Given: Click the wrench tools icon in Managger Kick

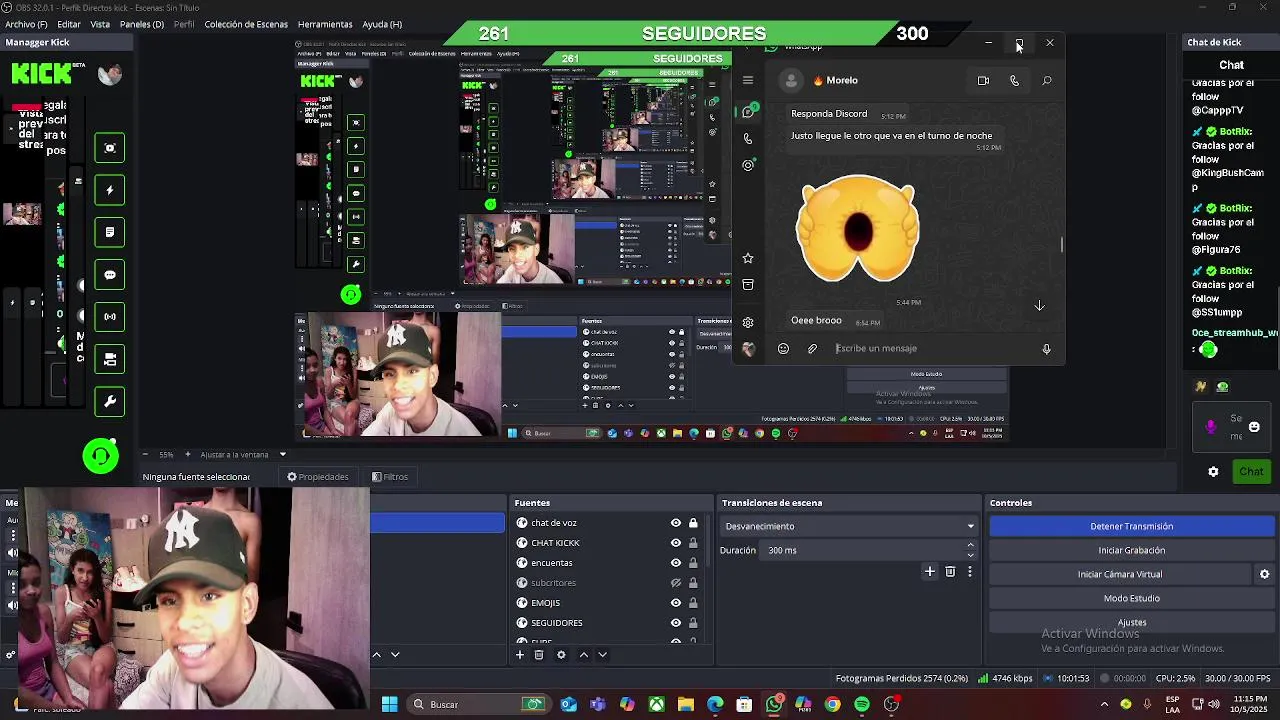Looking at the screenshot, I should click(110, 402).
